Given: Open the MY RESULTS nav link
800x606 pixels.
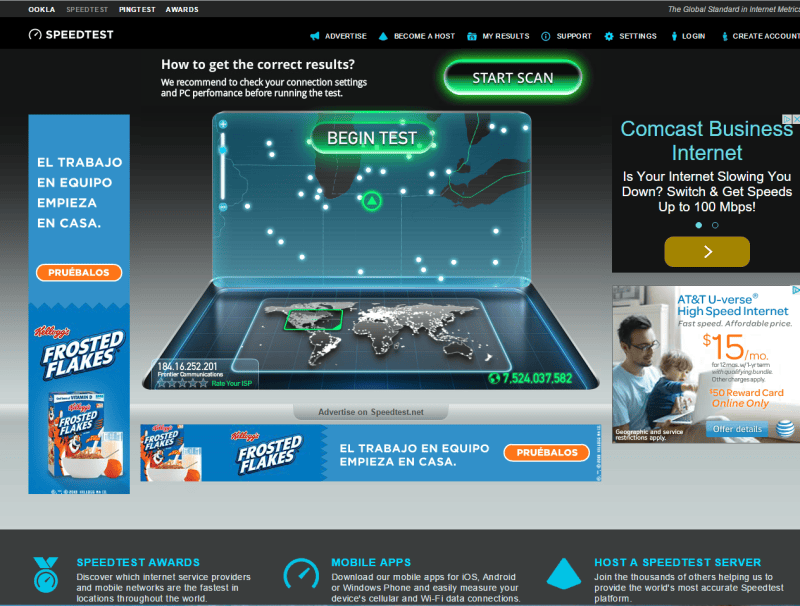Looking at the screenshot, I should pos(506,36).
